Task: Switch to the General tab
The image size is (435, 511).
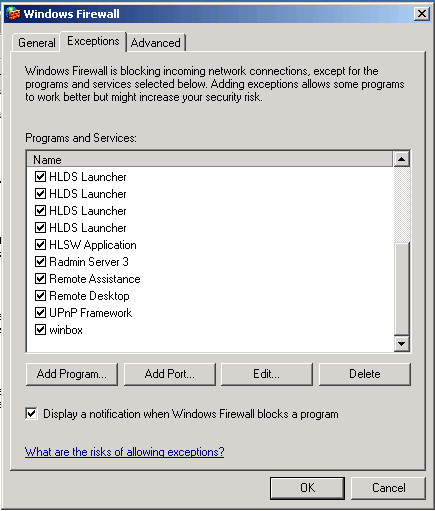Action: click(x=36, y=43)
